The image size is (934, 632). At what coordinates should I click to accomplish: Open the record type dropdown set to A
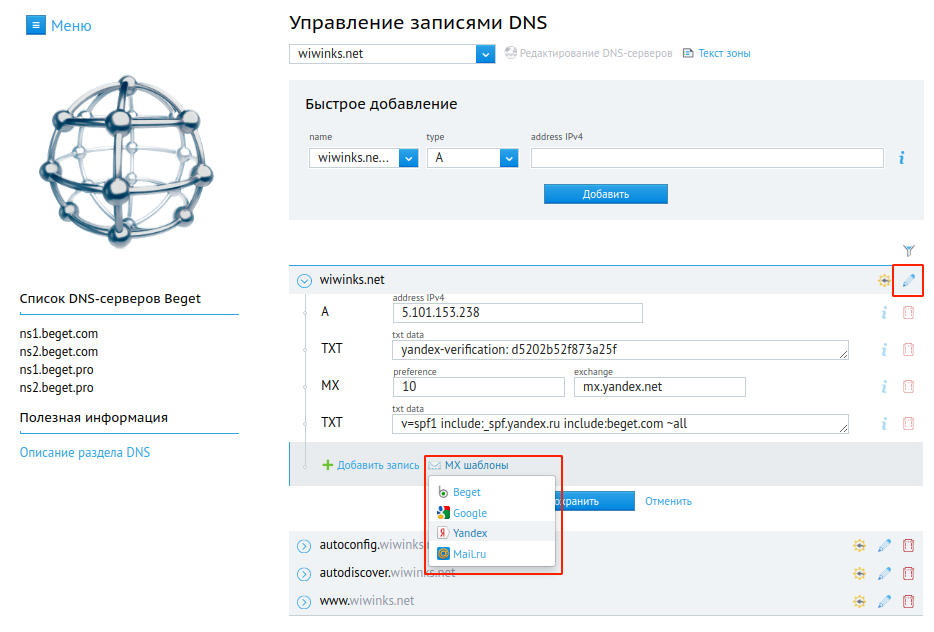click(472, 158)
